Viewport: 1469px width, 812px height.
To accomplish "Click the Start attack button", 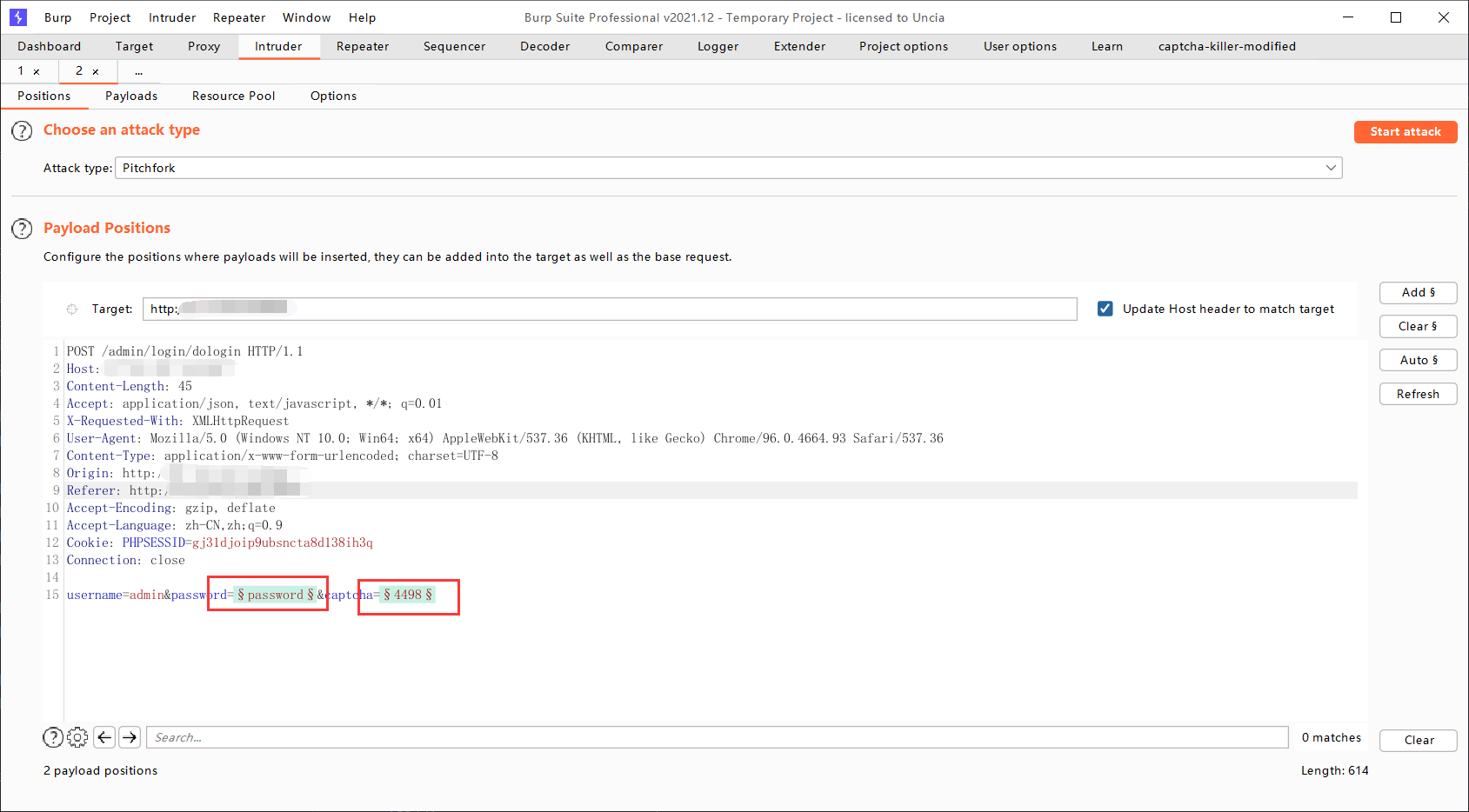I will point(1406,131).
